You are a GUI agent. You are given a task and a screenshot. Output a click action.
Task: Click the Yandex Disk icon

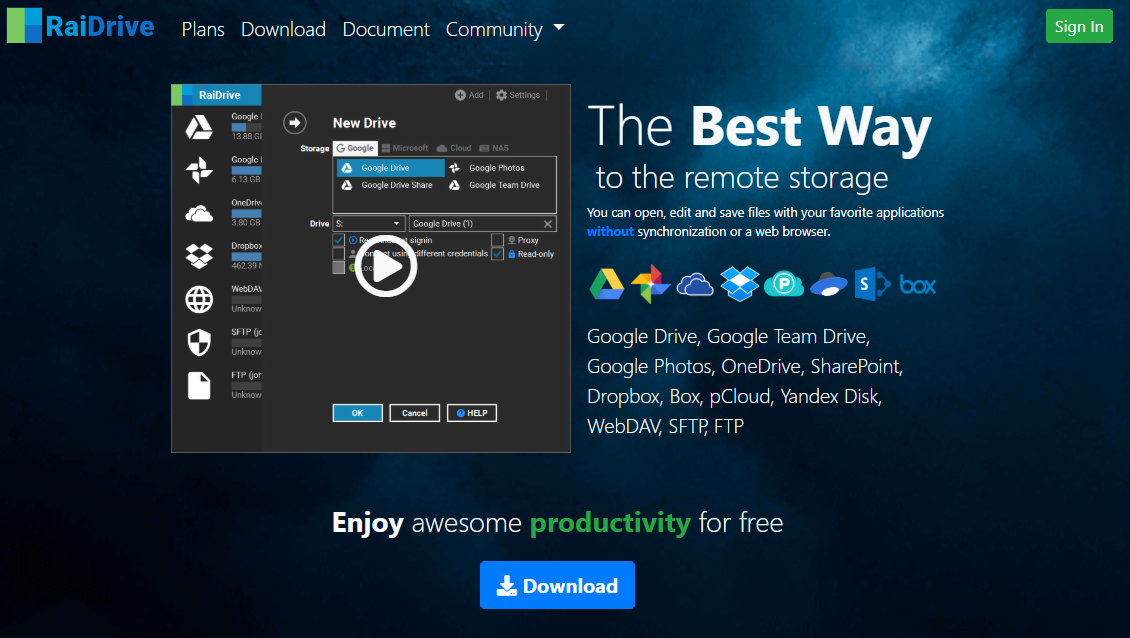click(829, 285)
